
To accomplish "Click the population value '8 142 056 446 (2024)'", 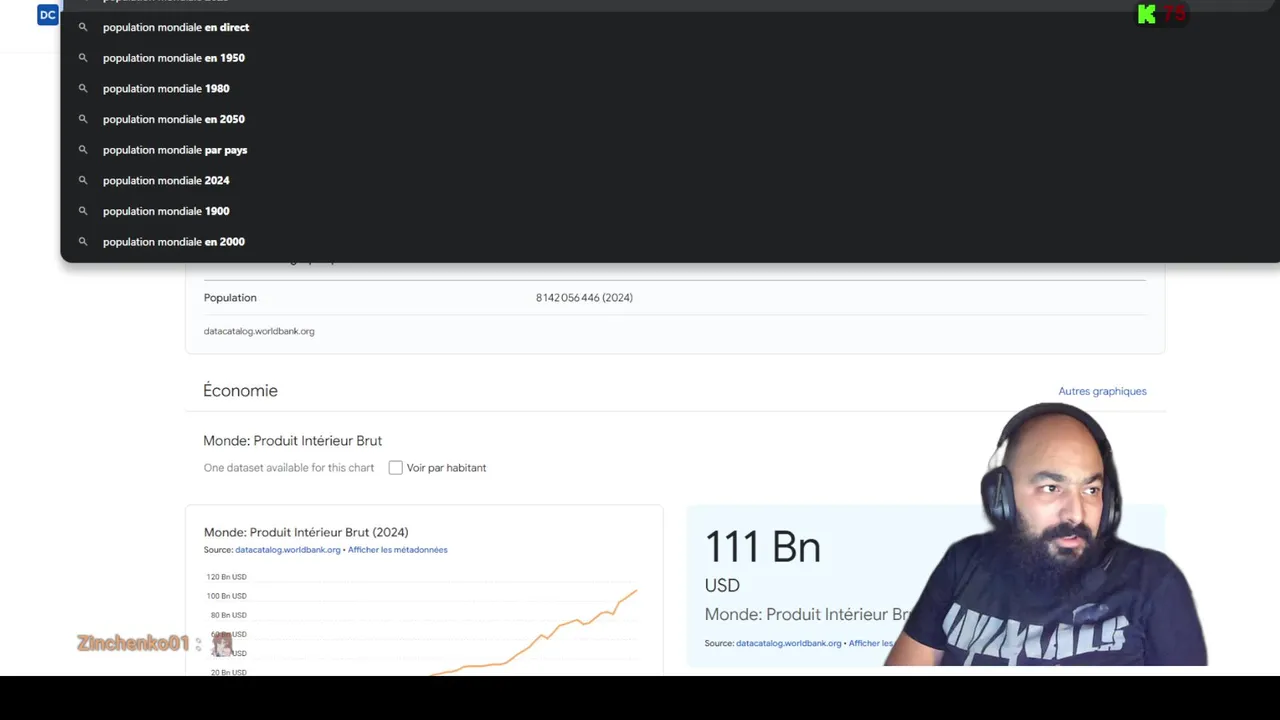I will [x=584, y=298].
